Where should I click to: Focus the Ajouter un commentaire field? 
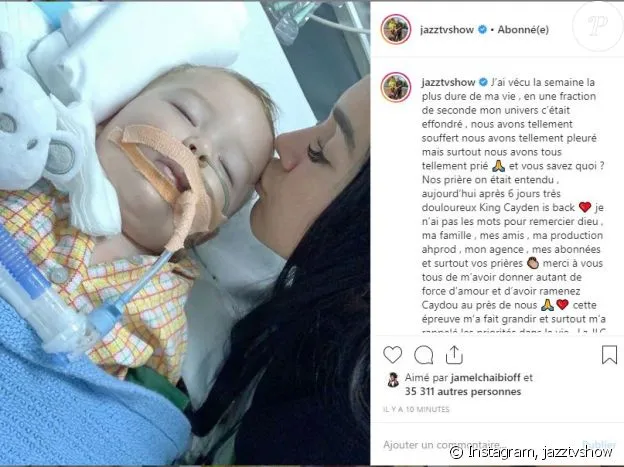[x=478, y=444]
